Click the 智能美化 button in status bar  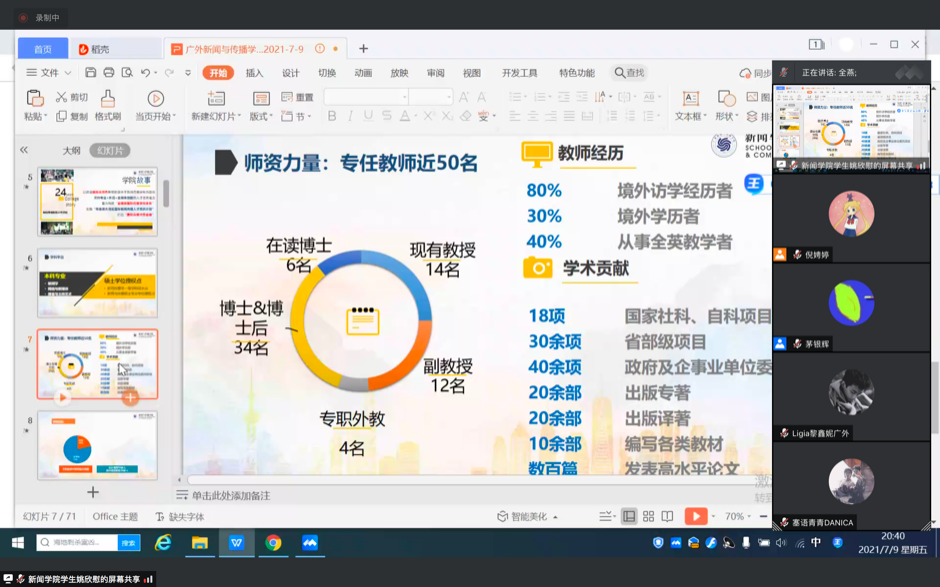pos(527,516)
